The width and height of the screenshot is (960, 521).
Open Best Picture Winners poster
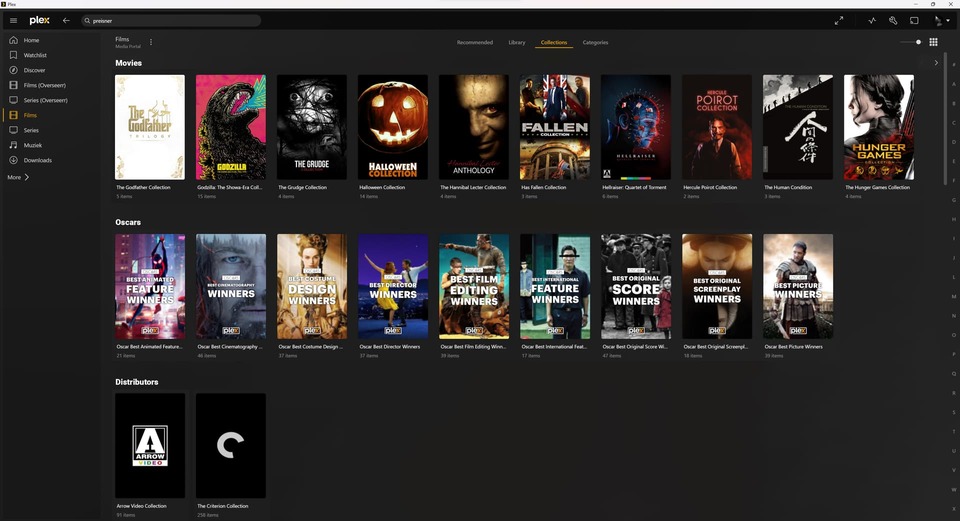click(798, 287)
